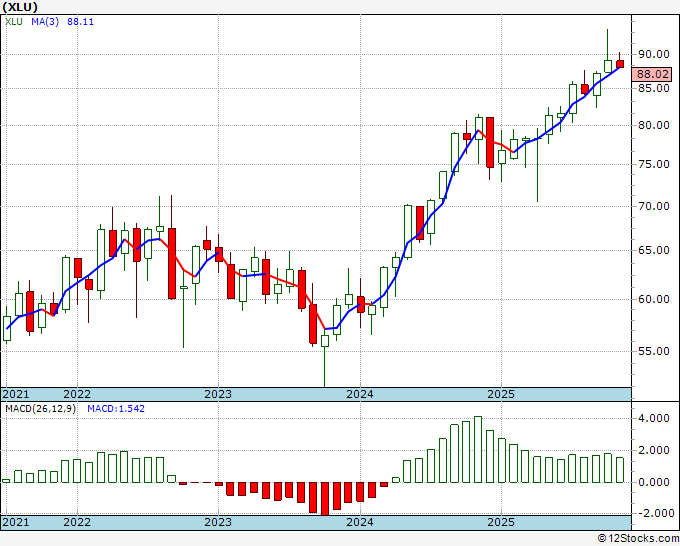Image resolution: width=680 pixels, height=546 pixels.
Task: Click 2024 on the MACD timeline
Action: click(360, 522)
